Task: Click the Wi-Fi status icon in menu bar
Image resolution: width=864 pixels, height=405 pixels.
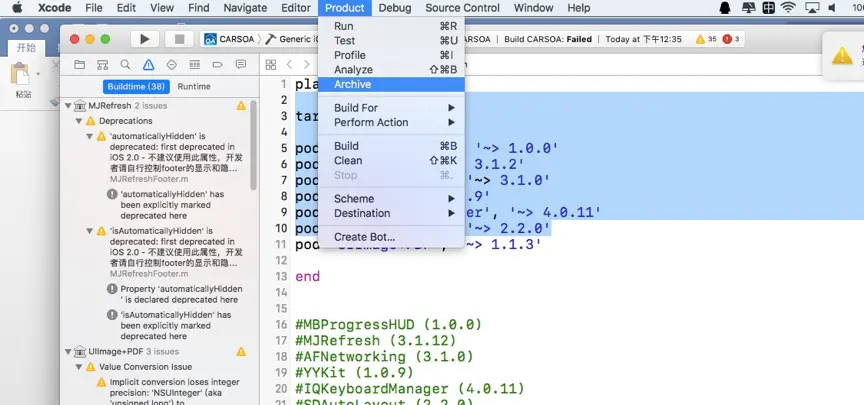Action: click(789, 8)
